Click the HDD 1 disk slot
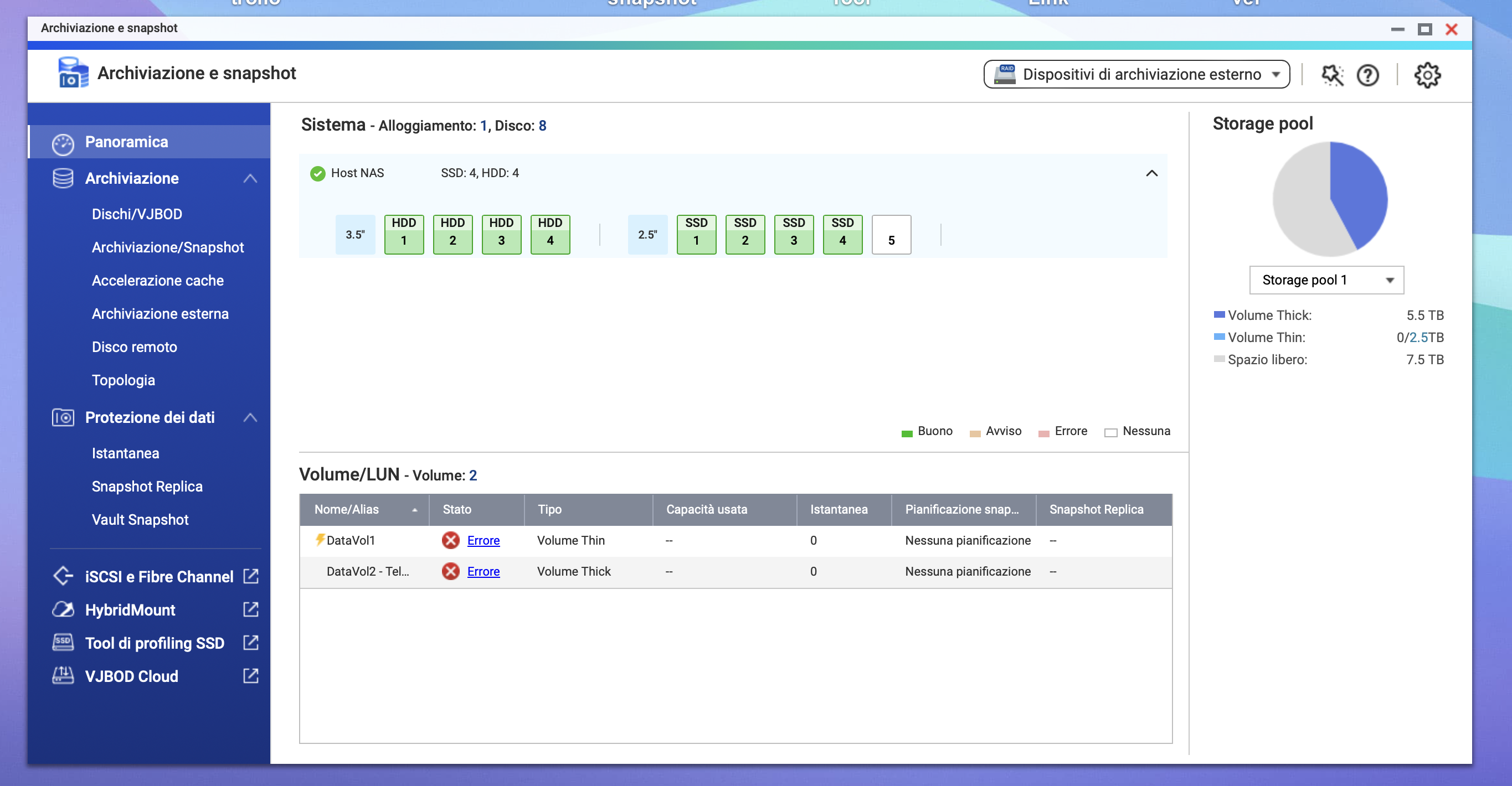Screen dimensions: 1512x786 click(404, 234)
